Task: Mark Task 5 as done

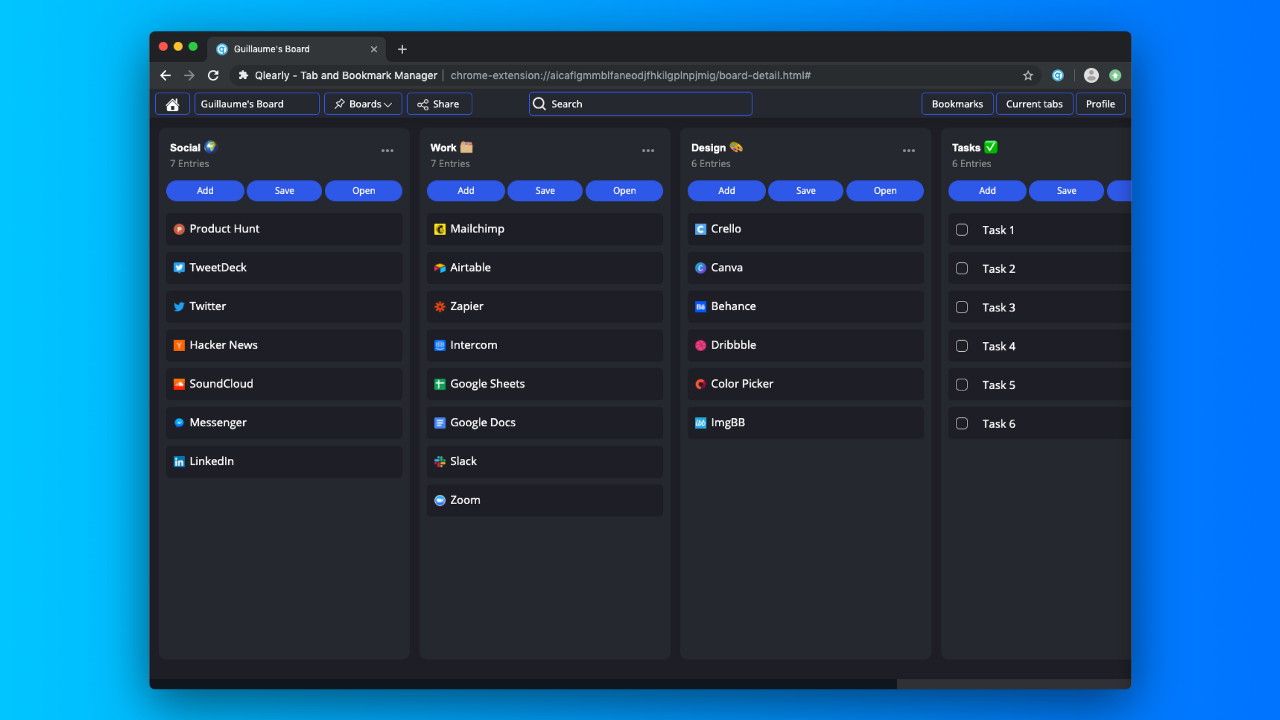Action: click(x=962, y=385)
